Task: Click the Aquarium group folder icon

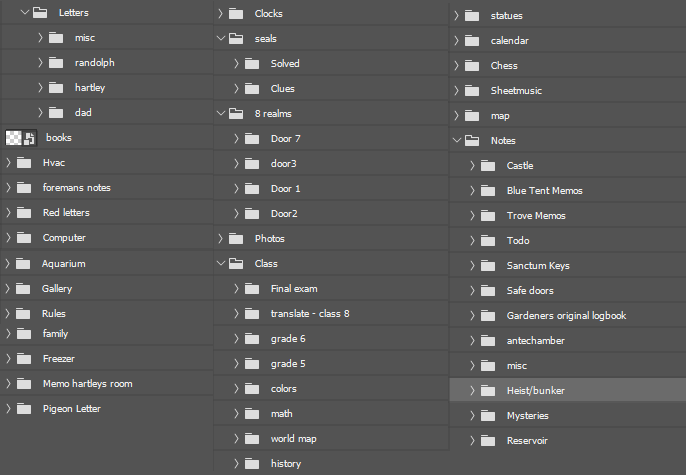Action: tap(24, 264)
